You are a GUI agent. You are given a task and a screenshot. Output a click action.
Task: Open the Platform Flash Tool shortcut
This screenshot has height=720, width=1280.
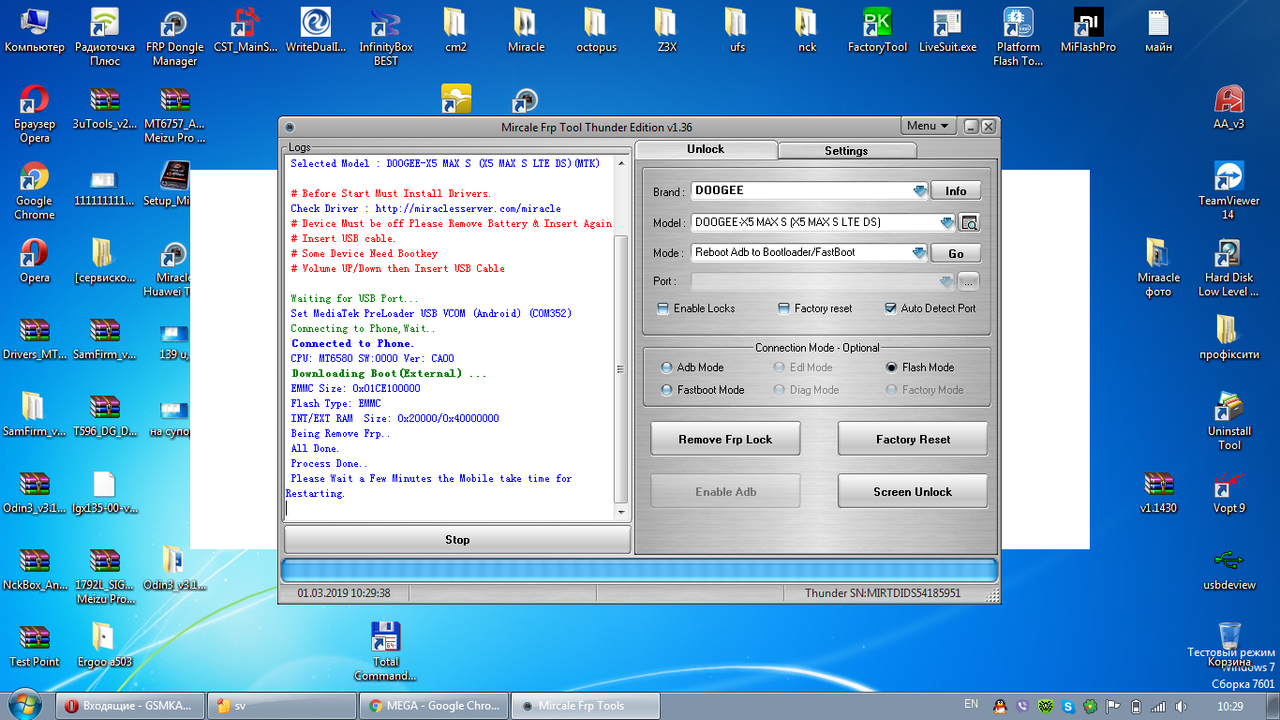(x=1018, y=37)
